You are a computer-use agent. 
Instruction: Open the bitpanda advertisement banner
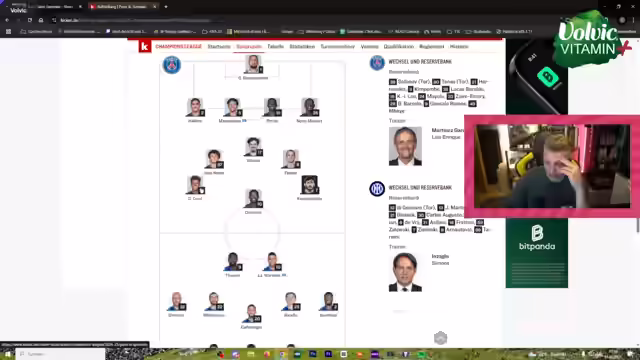pos(537,253)
